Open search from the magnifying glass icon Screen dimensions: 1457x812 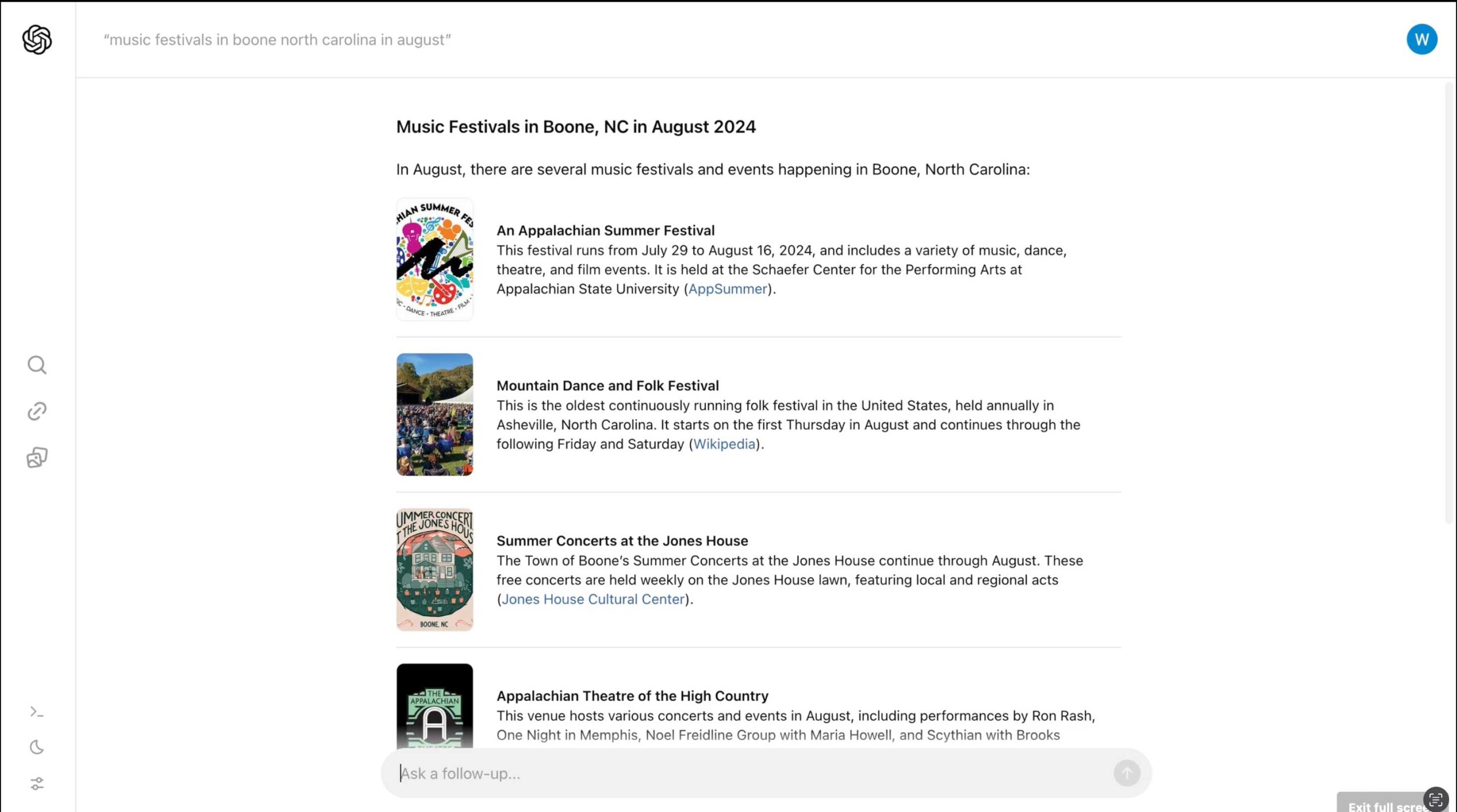(37, 365)
